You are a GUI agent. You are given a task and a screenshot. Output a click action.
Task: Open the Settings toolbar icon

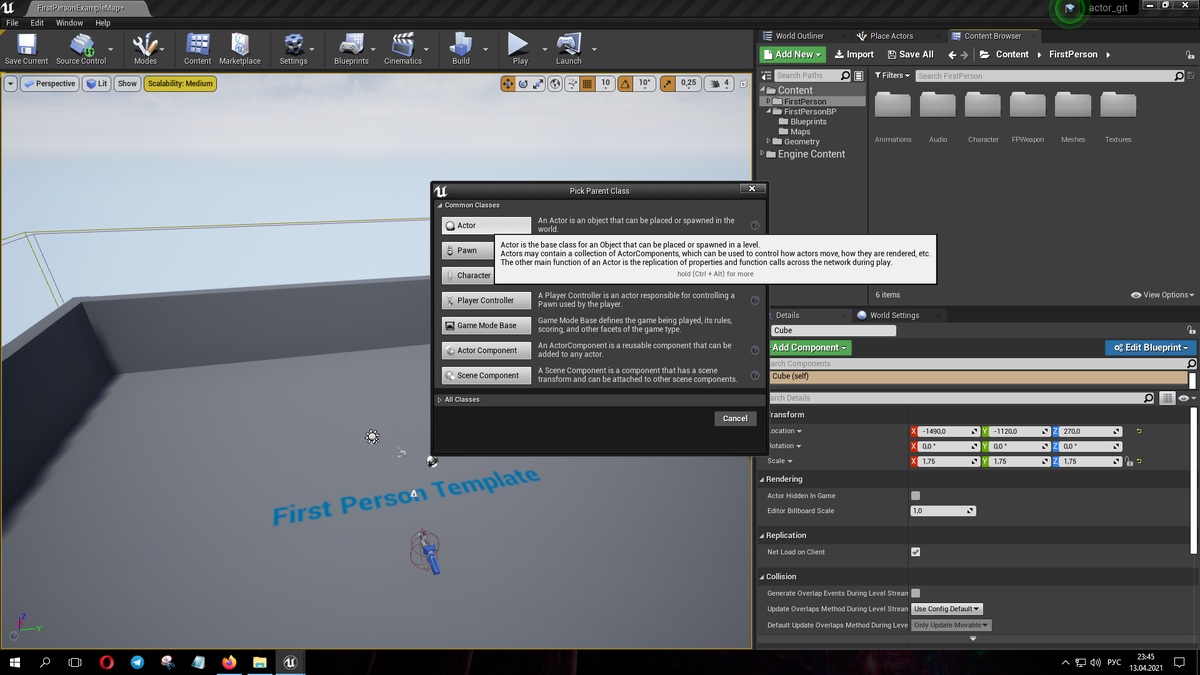click(294, 48)
